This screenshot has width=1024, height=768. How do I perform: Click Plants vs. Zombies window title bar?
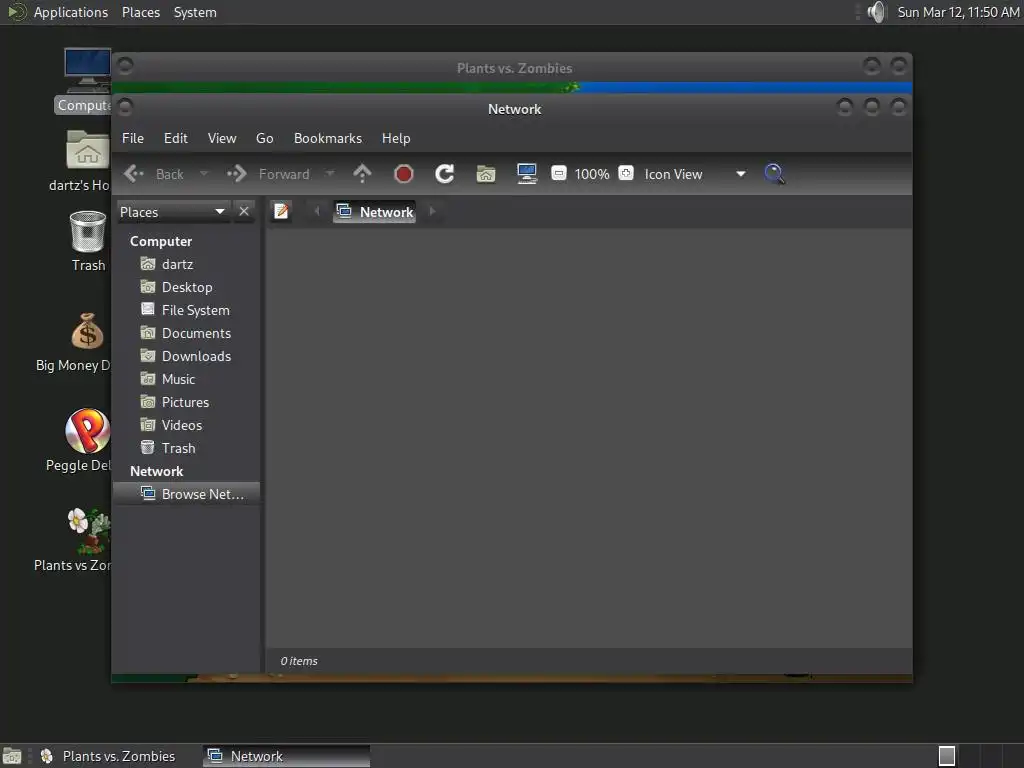tap(514, 68)
